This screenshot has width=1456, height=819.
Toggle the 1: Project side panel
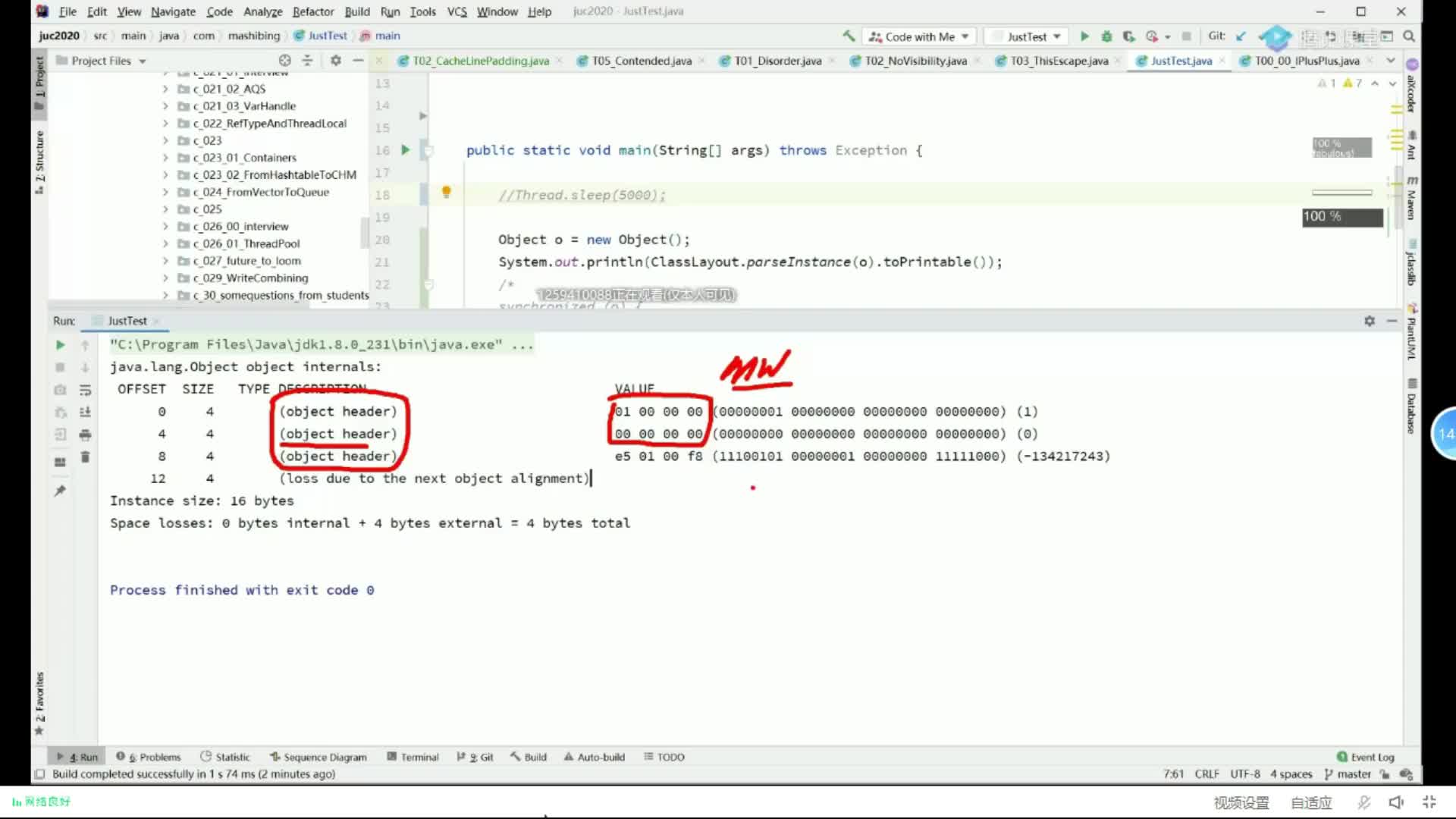39,83
